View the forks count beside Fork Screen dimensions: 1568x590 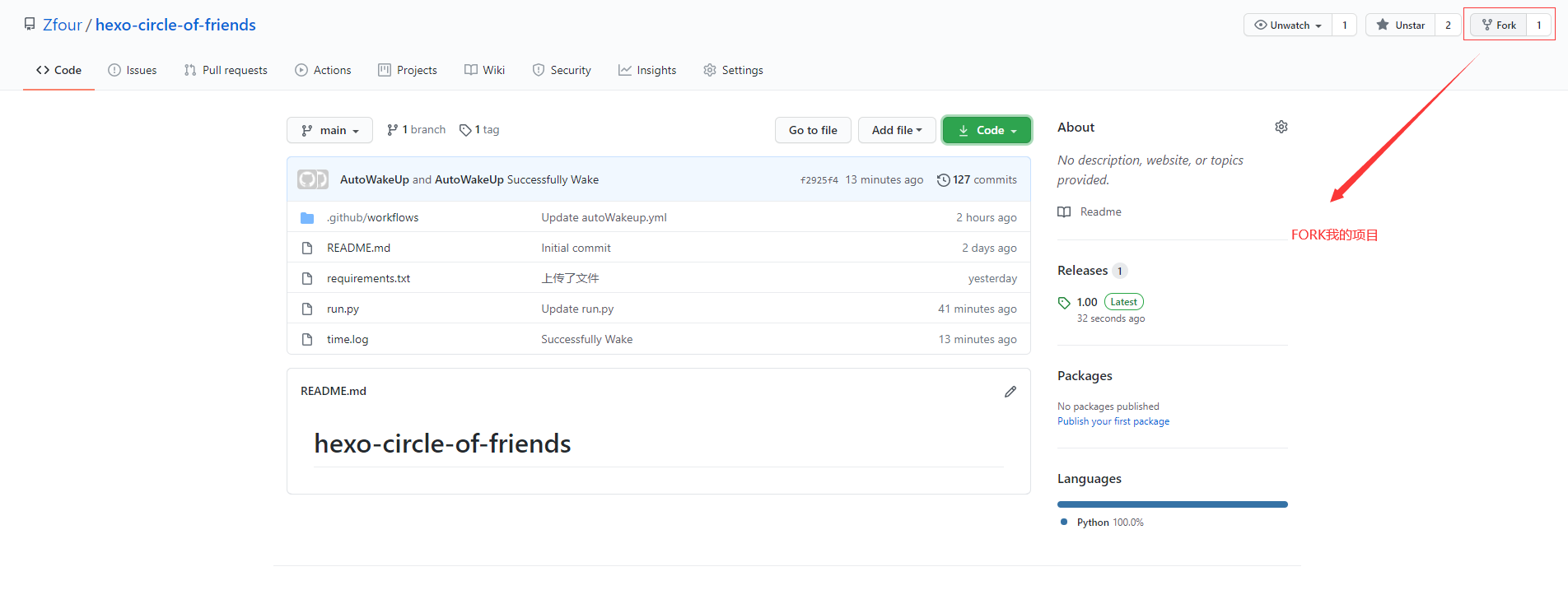click(x=1538, y=26)
